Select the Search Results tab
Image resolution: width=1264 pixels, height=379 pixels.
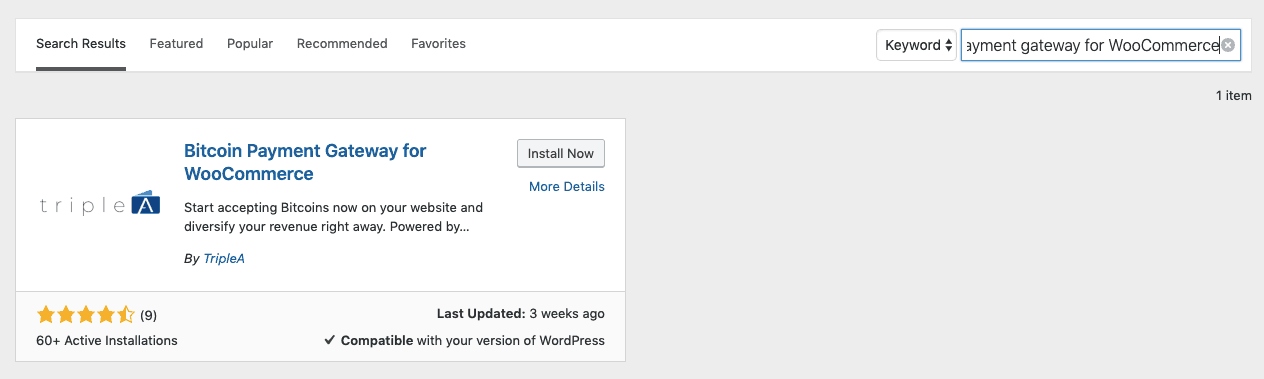tap(81, 44)
